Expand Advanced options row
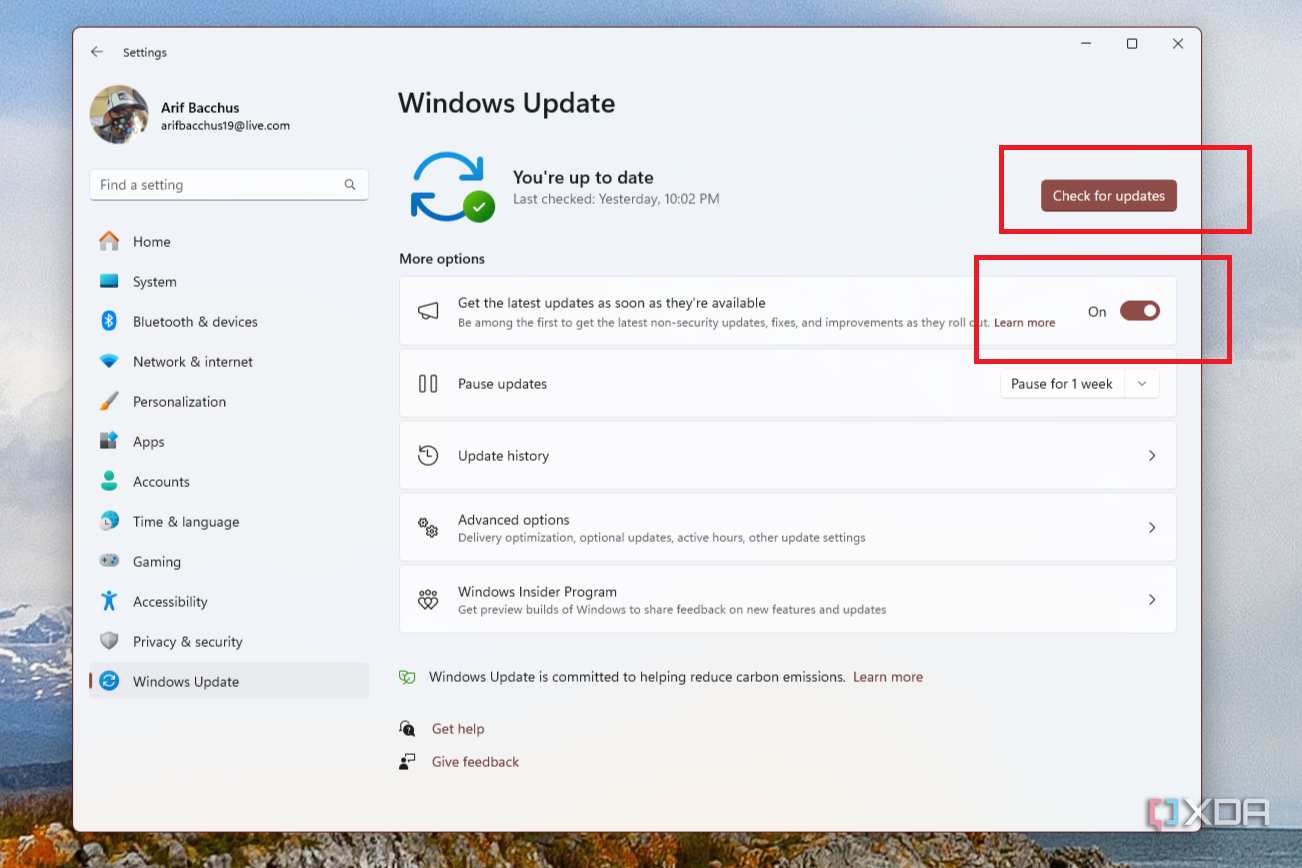The image size is (1302, 868). pos(1152,527)
